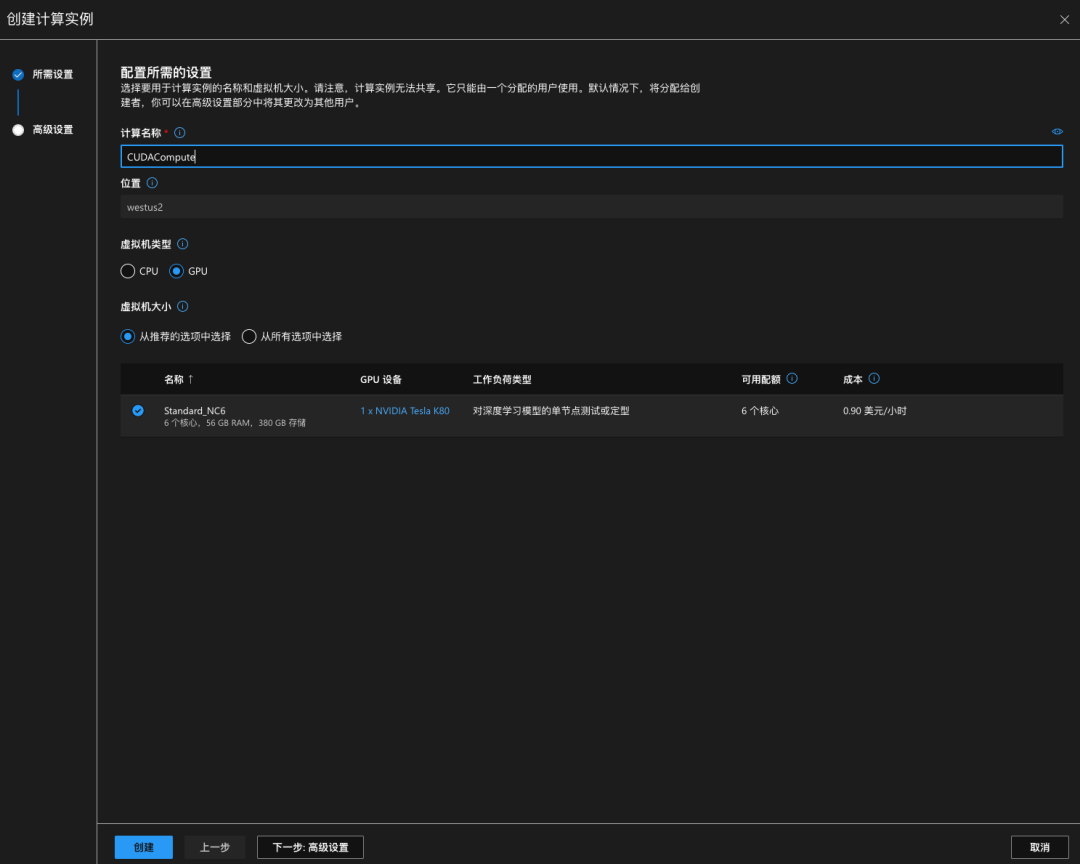Click the westus2 location field
The width and height of the screenshot is (1080, 864).
click(592, 207)
